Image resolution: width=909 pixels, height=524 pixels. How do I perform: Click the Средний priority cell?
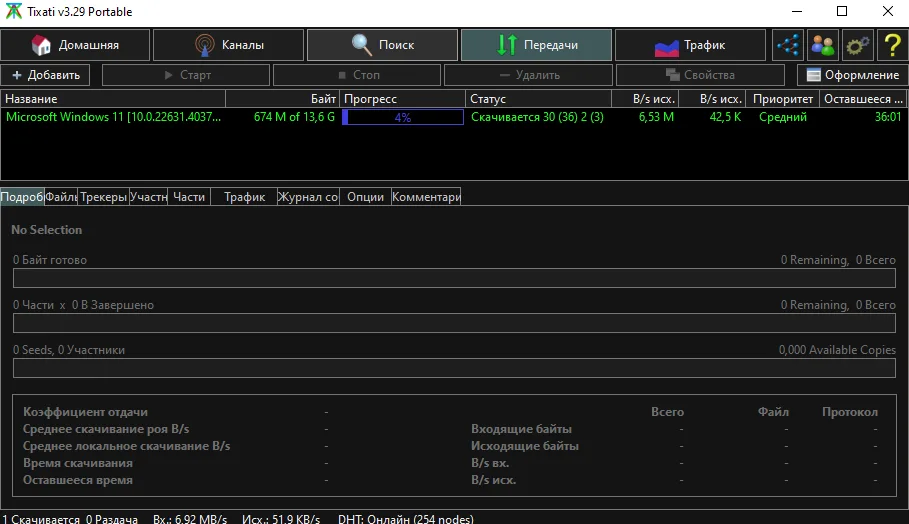783,117
